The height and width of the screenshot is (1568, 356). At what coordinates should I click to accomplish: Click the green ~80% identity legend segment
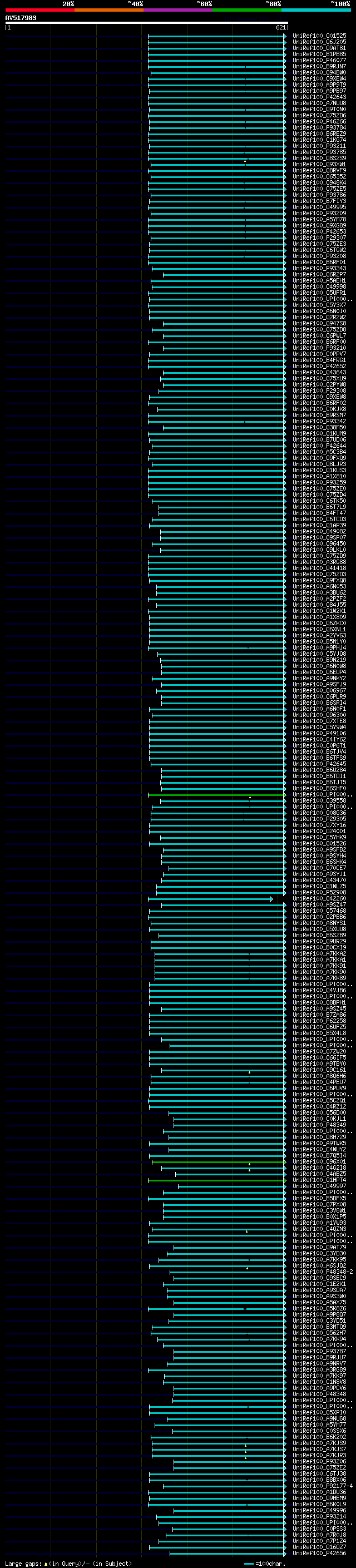coord(247,10)
